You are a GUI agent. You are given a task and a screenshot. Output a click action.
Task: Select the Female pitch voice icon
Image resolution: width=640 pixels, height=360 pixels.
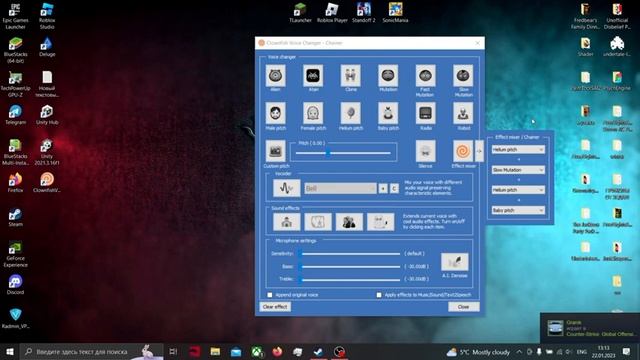[x=313, y=113]
